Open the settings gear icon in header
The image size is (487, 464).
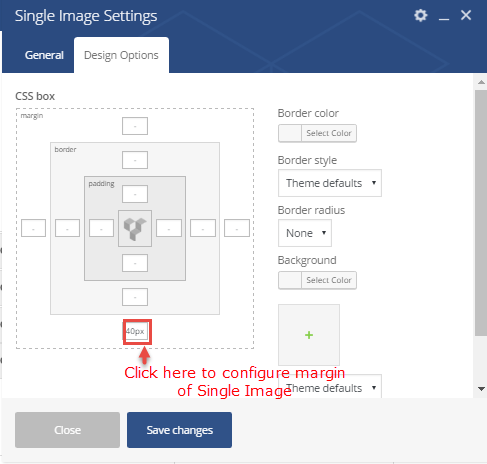420,15
